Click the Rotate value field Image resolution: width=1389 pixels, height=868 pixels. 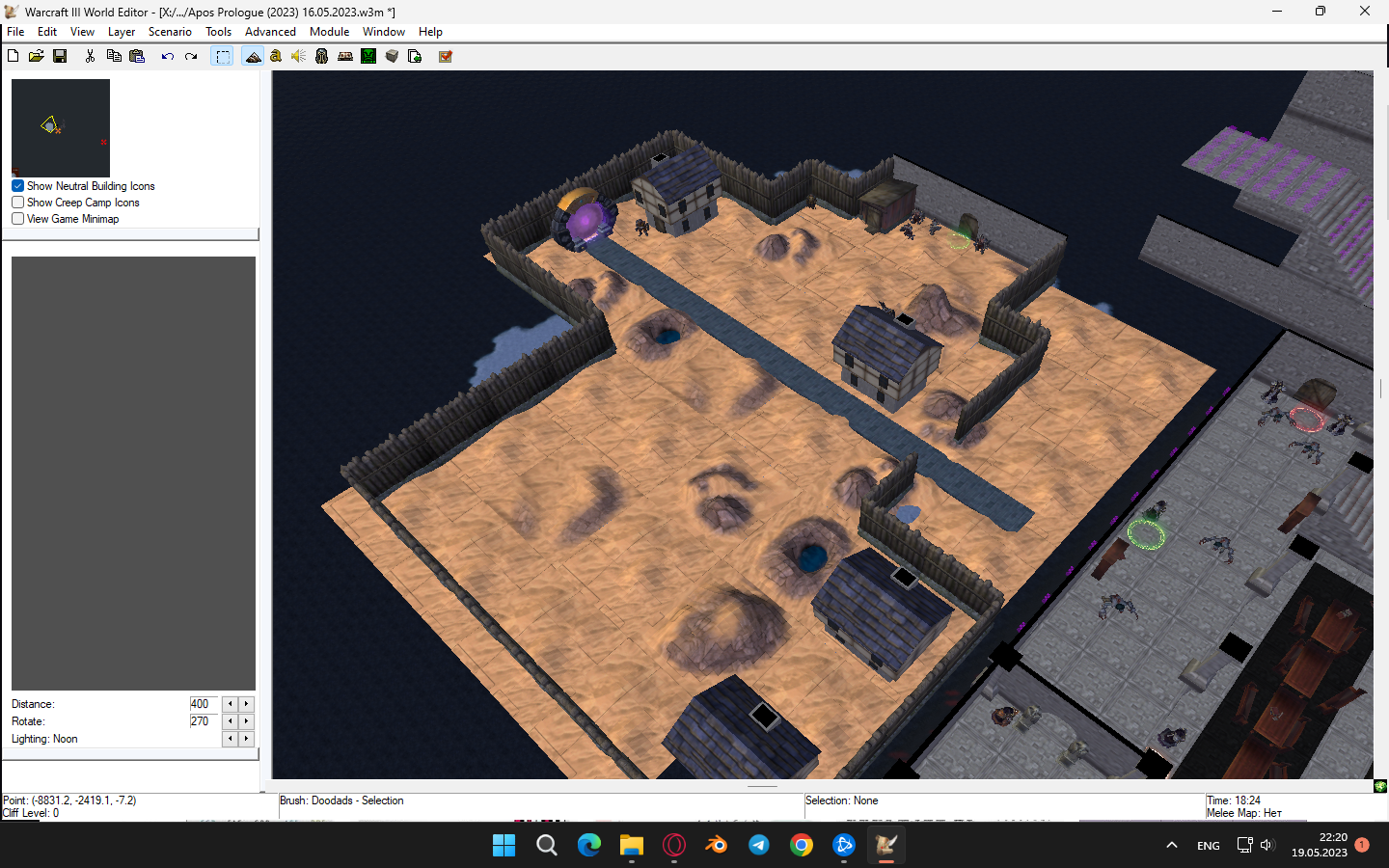(204, 721)
